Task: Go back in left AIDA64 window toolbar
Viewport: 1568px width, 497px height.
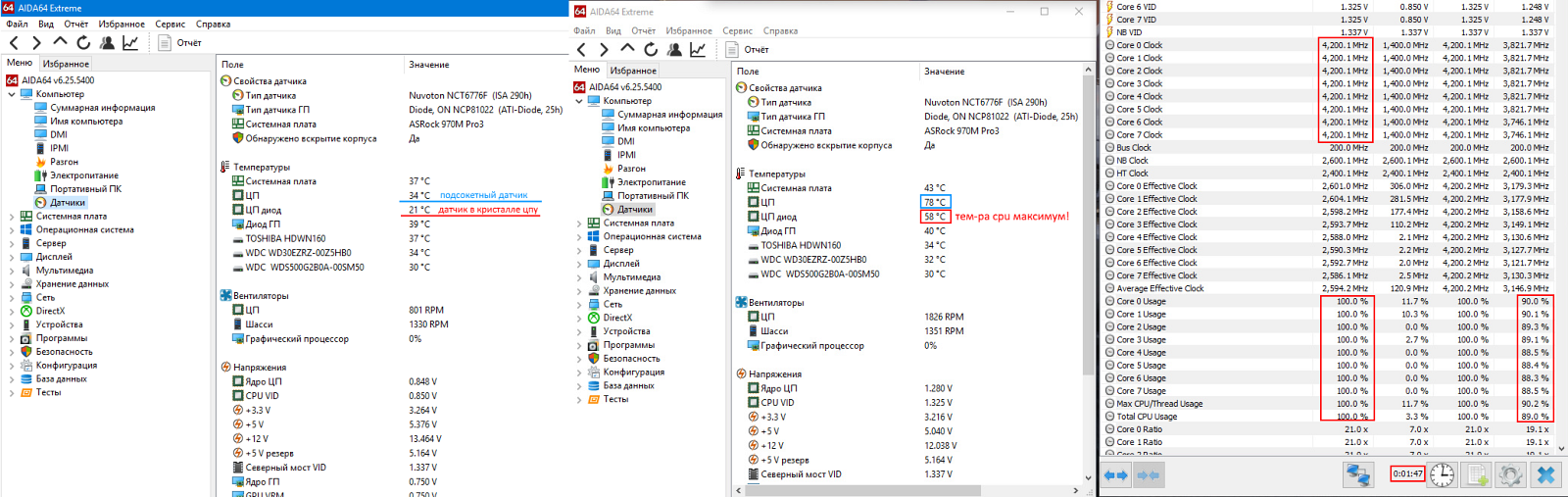Action: point(14,42)
